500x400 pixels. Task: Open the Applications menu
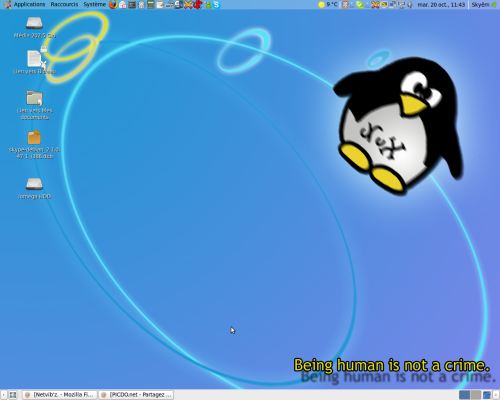tap(29, 4)
